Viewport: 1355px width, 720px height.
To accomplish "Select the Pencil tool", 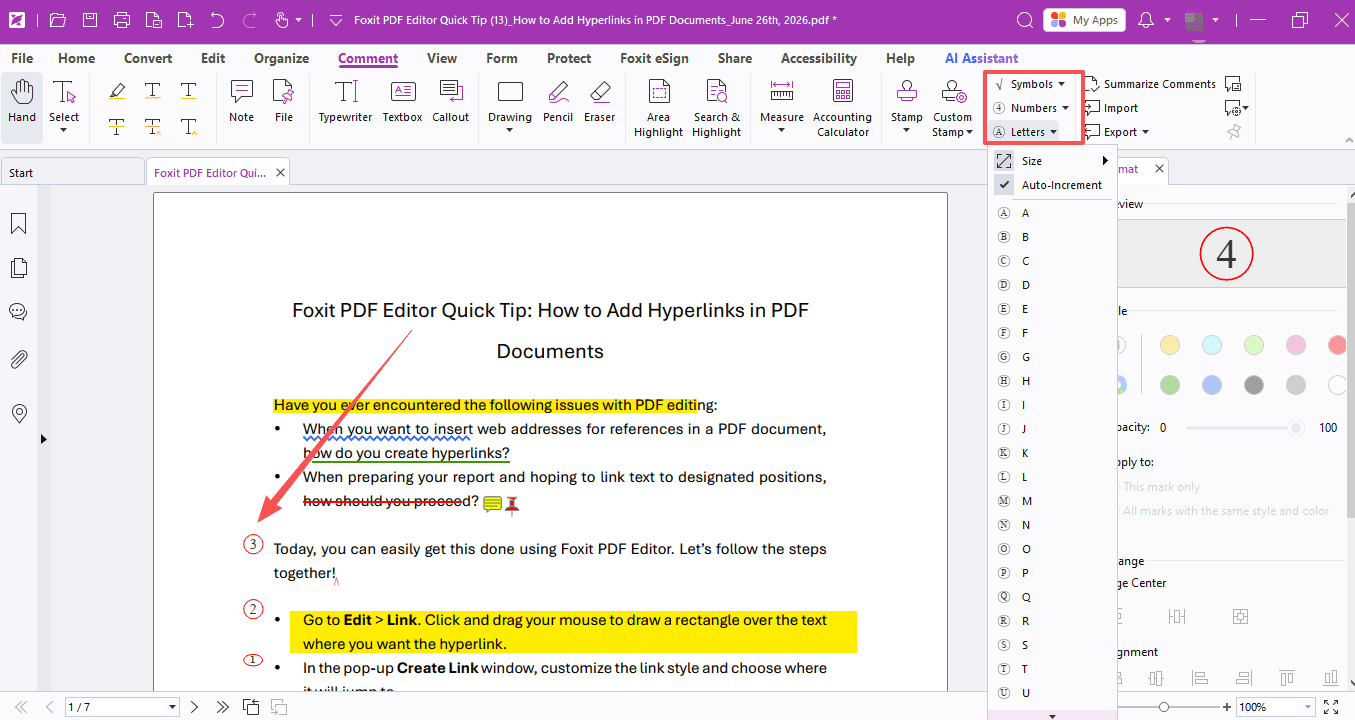I will click(558, 101).
